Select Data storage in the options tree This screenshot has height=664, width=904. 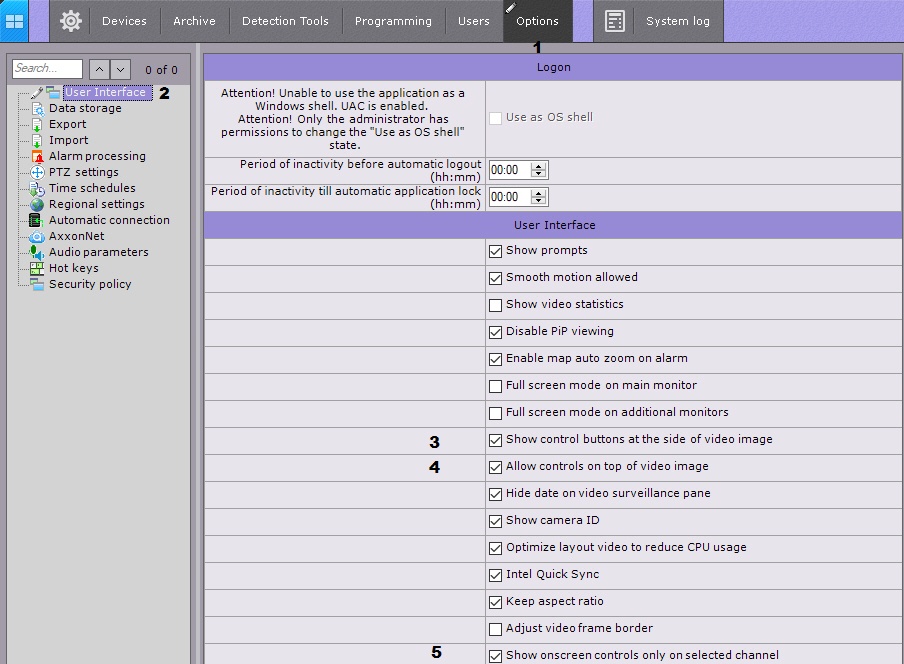(85, 109)
